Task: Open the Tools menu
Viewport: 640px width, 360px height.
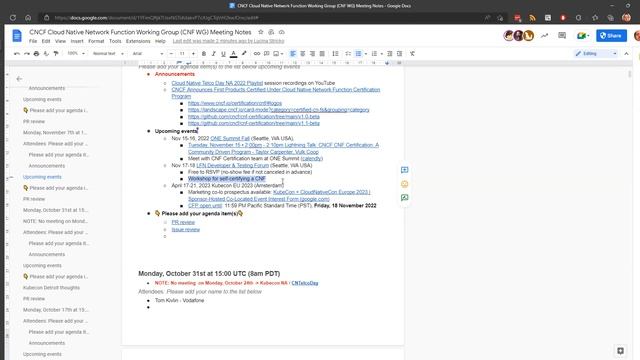Action: [115, 41]
